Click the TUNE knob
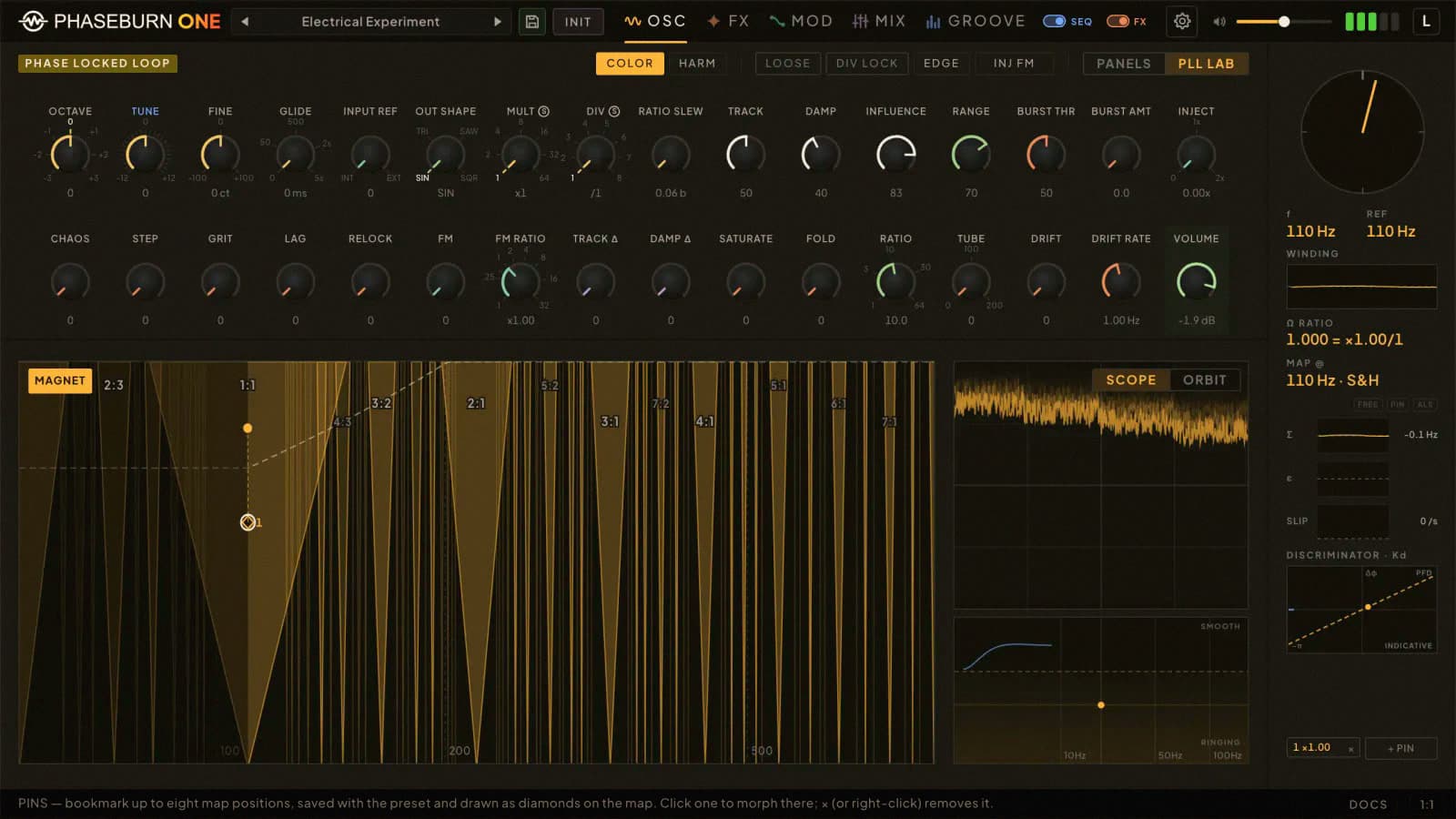1456x819 pixels. 145,153
